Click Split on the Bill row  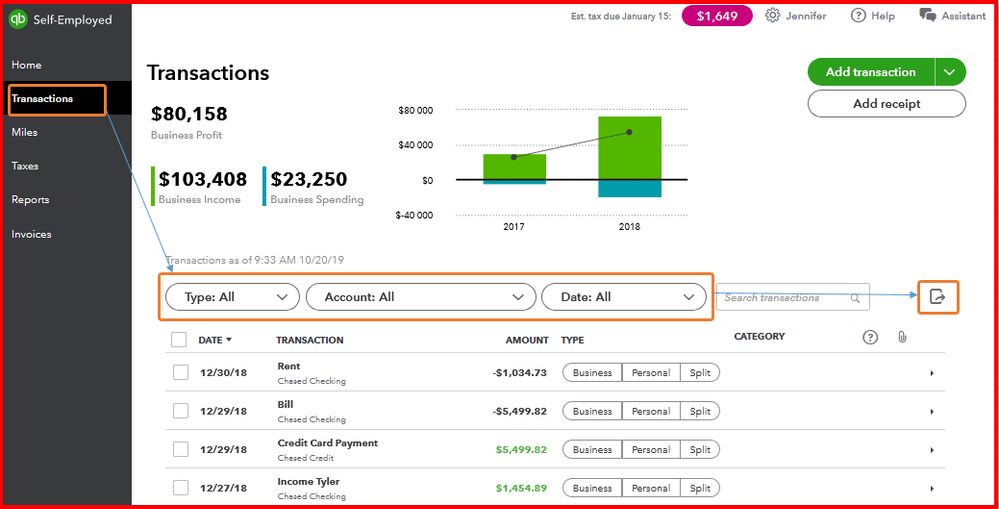(x=700, y=412)
